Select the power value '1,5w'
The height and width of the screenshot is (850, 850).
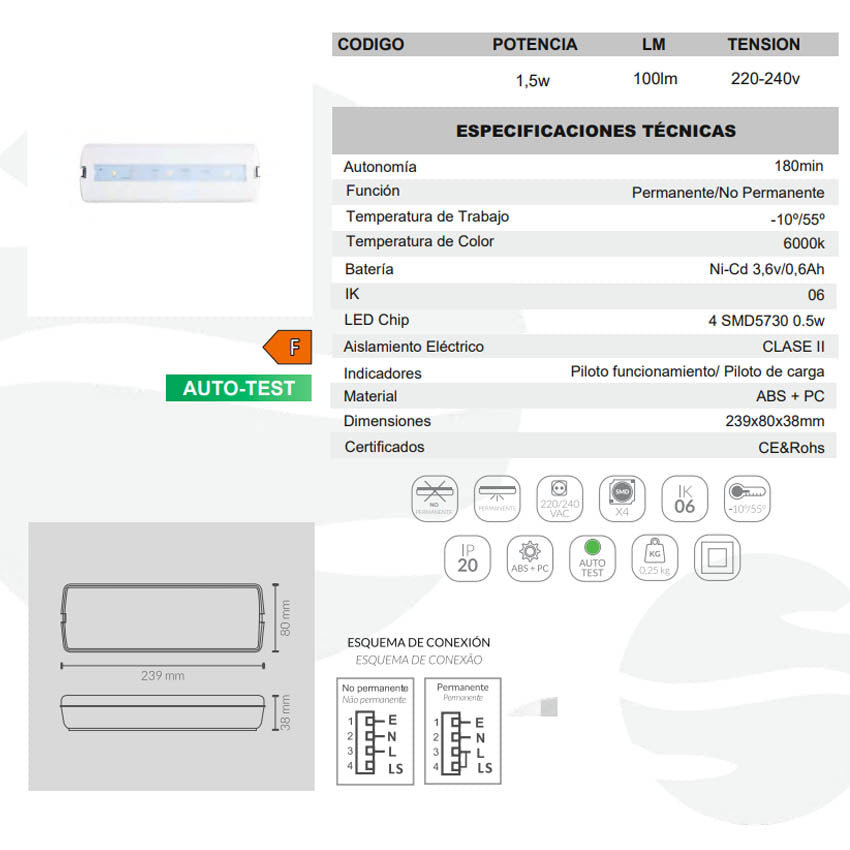pos(533,81)
